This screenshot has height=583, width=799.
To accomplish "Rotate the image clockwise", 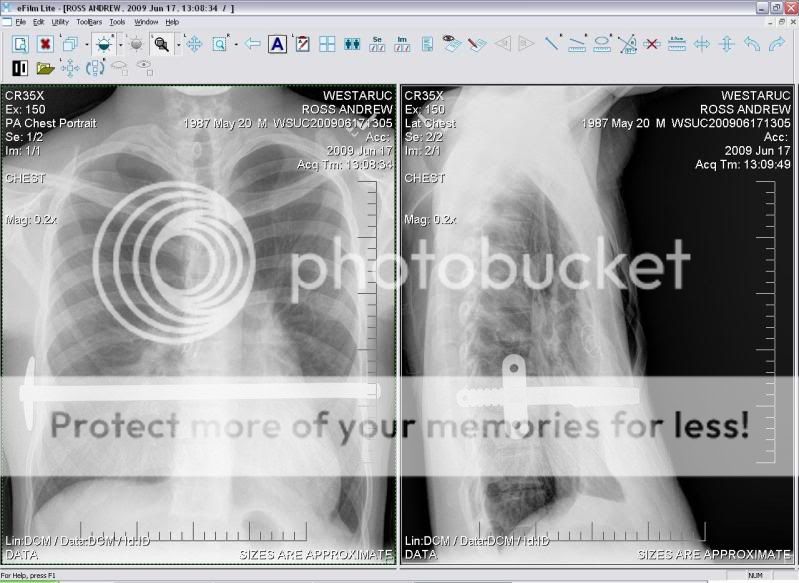I will pyautogui.click(x=777, y=44).
